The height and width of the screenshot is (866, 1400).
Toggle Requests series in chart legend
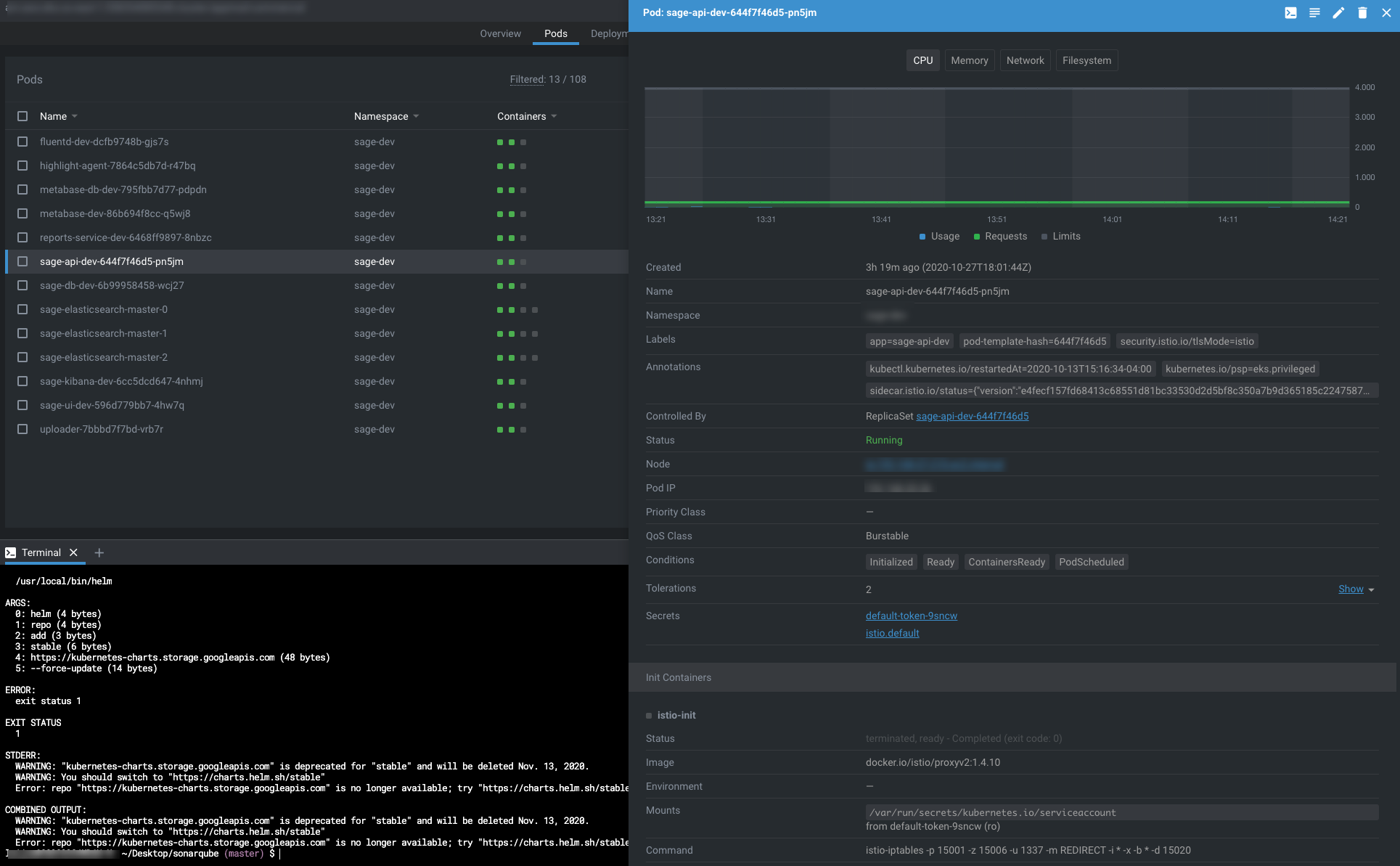tap(1000, 236)
